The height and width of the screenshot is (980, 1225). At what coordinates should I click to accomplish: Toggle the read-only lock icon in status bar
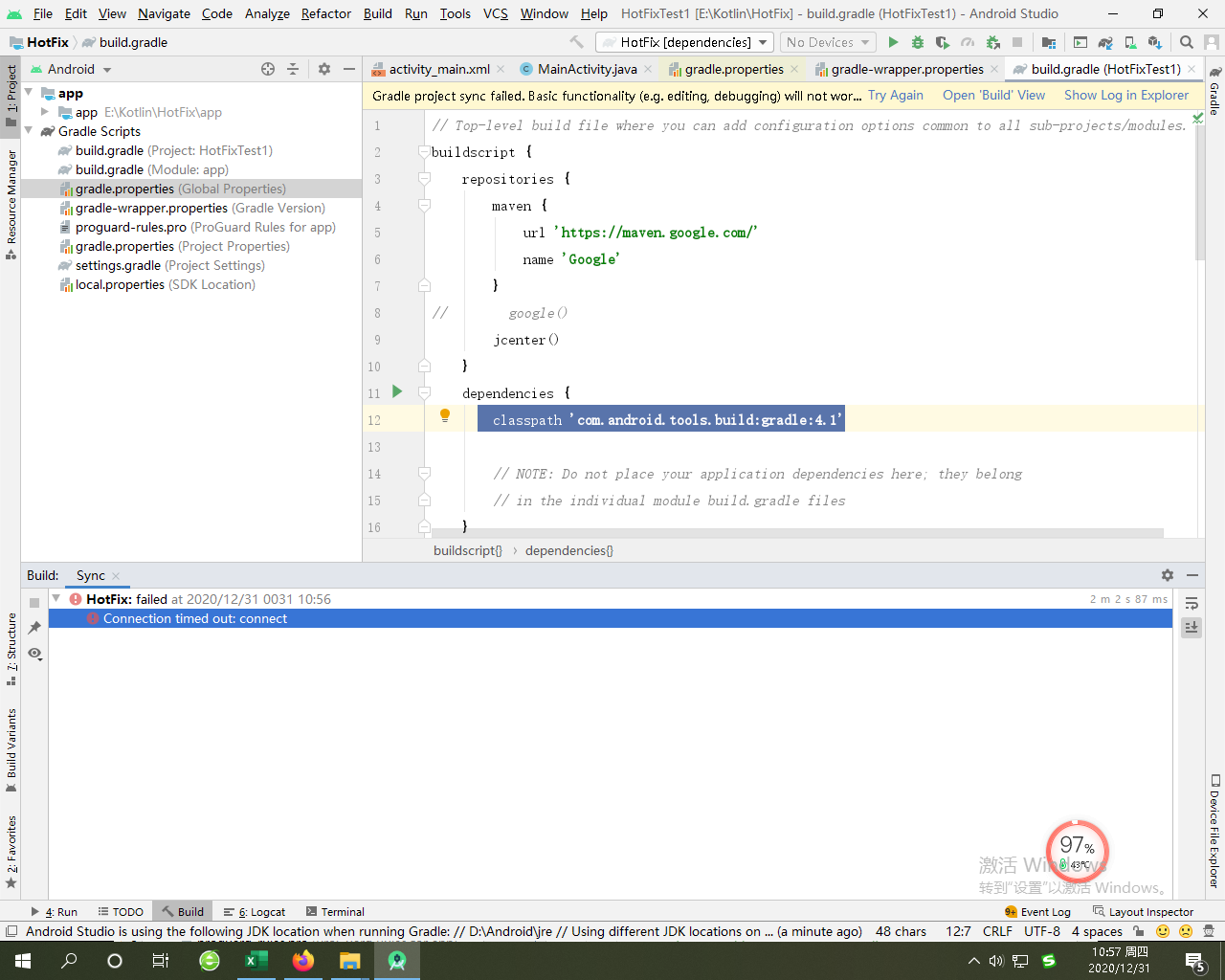point(1138,931)
